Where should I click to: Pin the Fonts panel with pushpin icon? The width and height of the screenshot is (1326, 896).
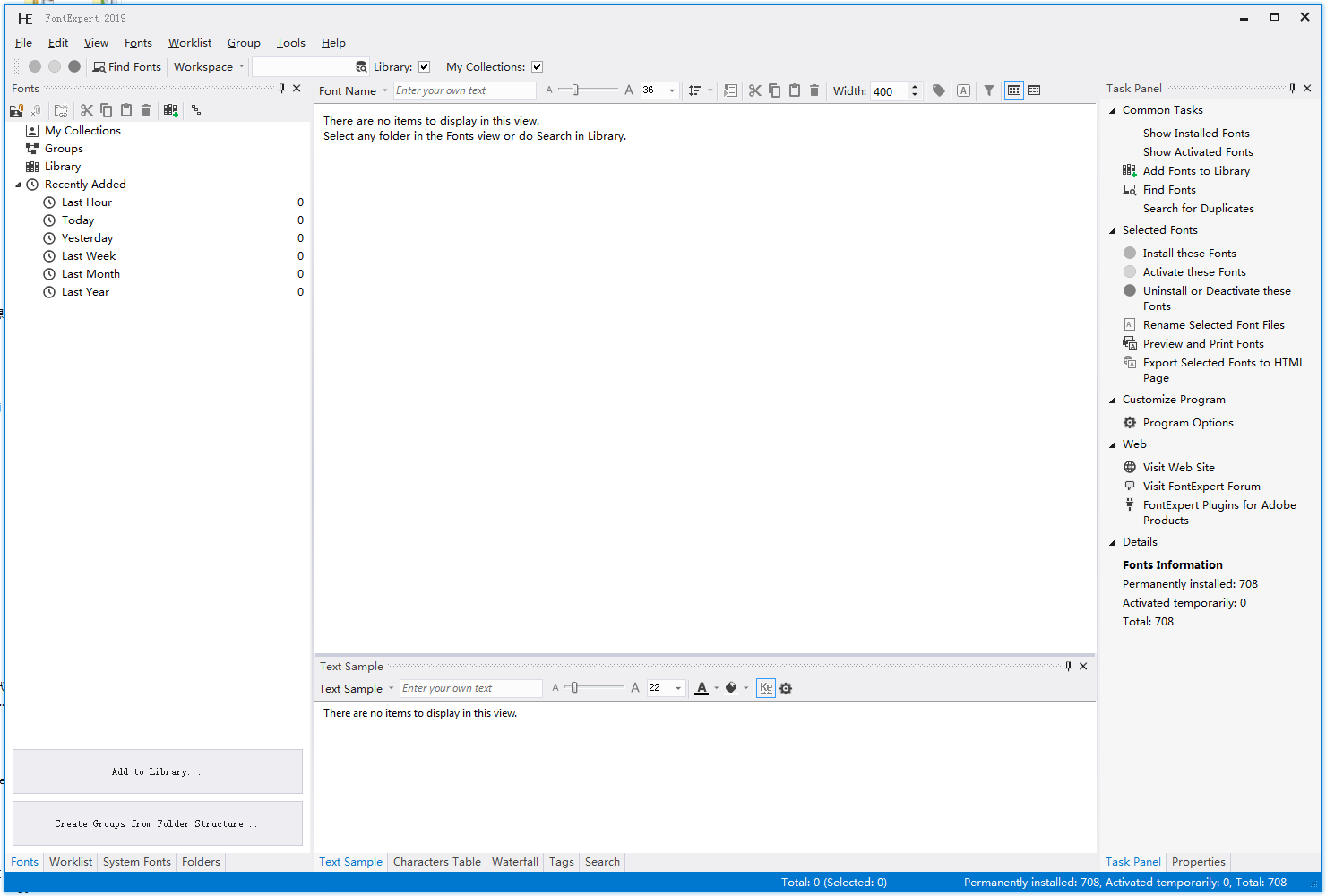(281, 89)
